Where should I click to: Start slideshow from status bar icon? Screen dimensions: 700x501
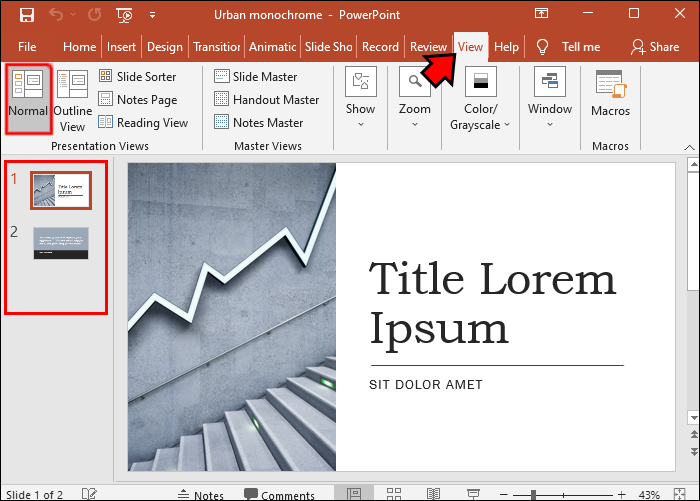473,494
